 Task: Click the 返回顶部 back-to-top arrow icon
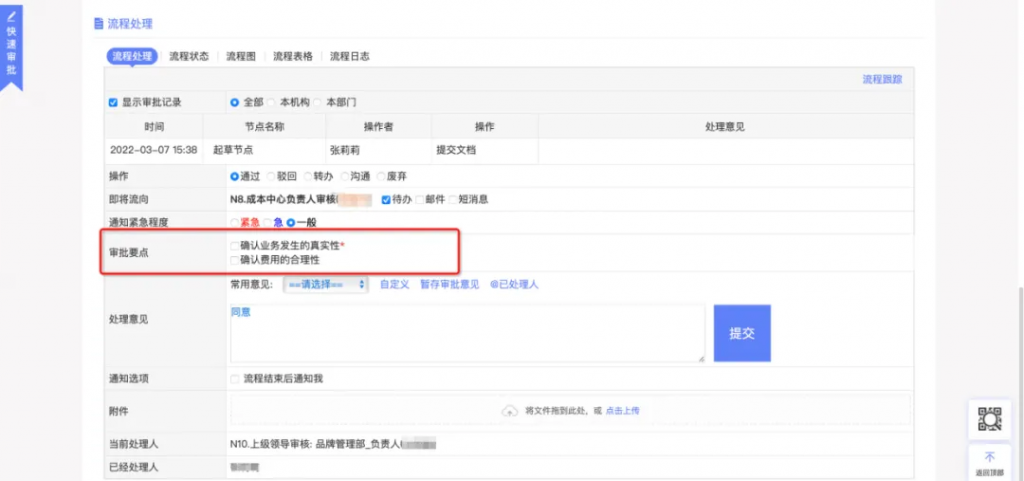[988, 457]
